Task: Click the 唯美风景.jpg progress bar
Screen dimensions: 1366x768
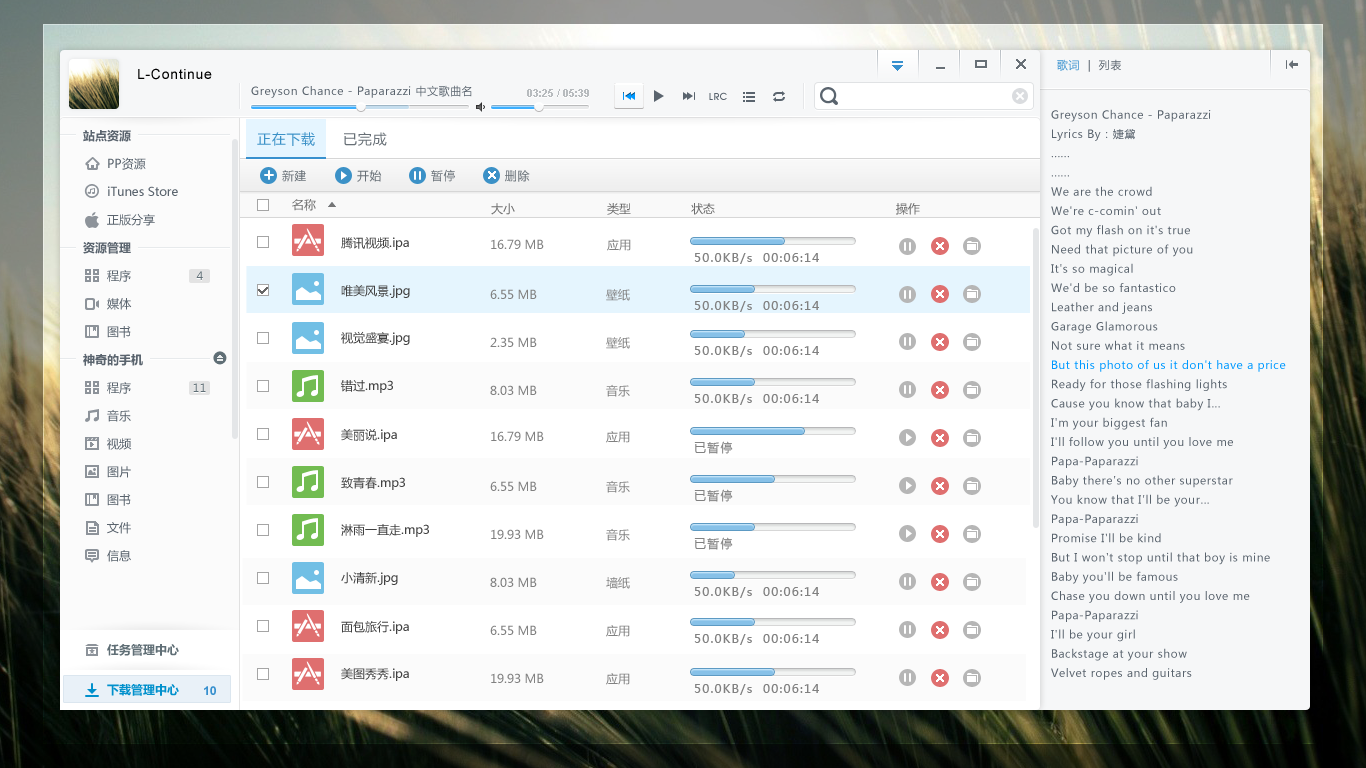Action: (773, 289)
